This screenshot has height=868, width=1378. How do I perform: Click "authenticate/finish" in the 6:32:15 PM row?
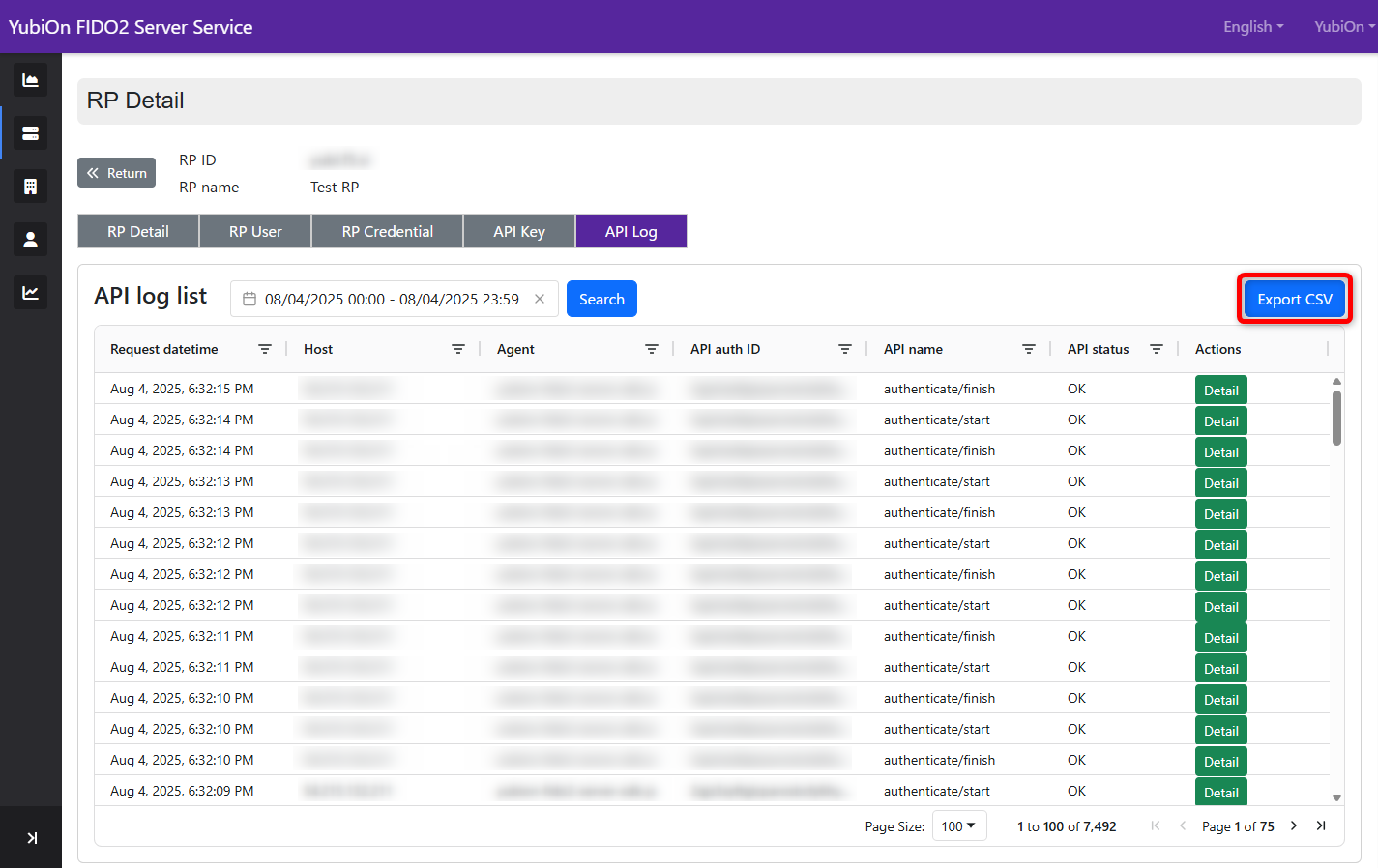pos(939,389)
